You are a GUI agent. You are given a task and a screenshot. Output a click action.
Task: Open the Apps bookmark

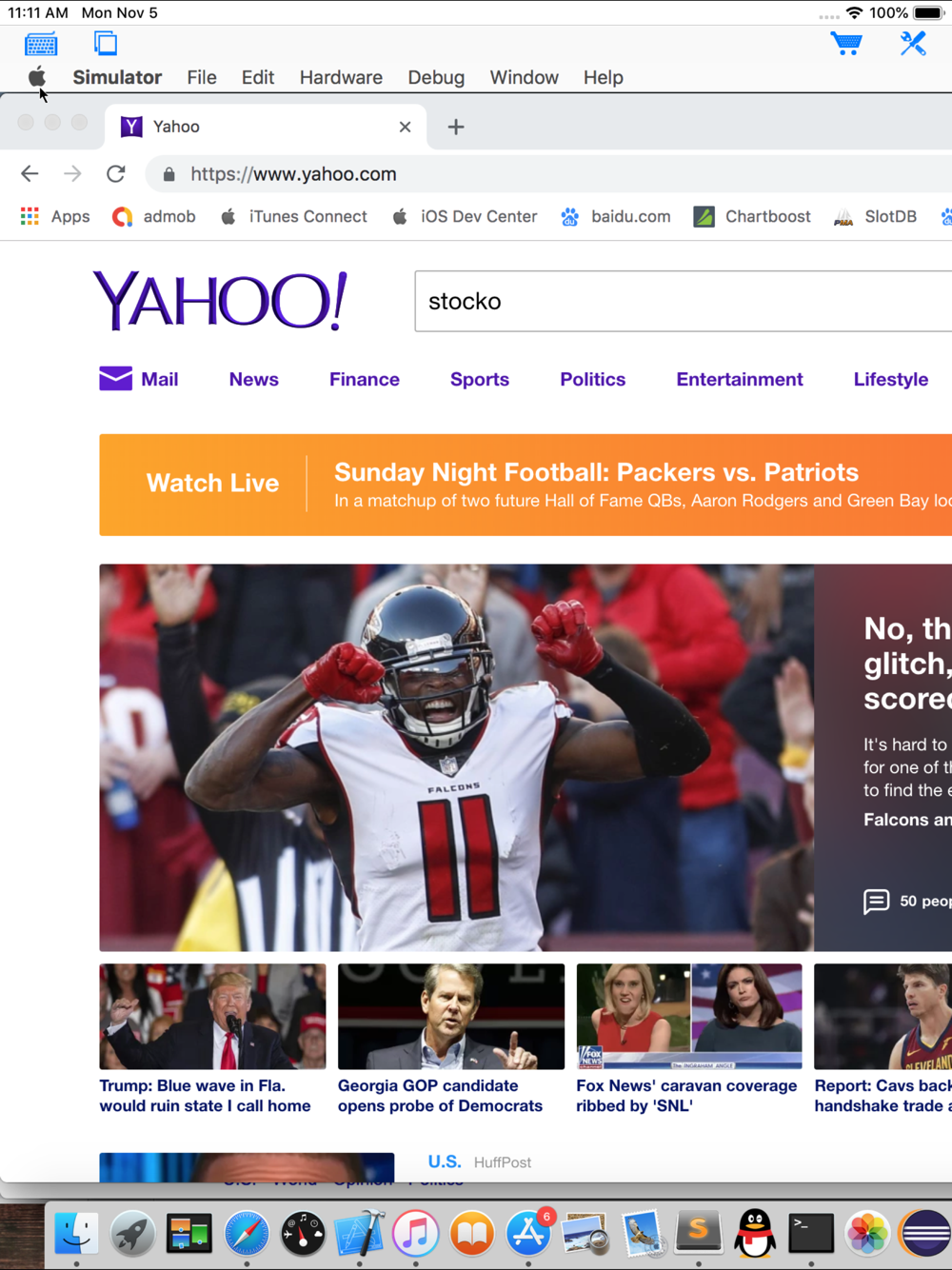[55, 216]
